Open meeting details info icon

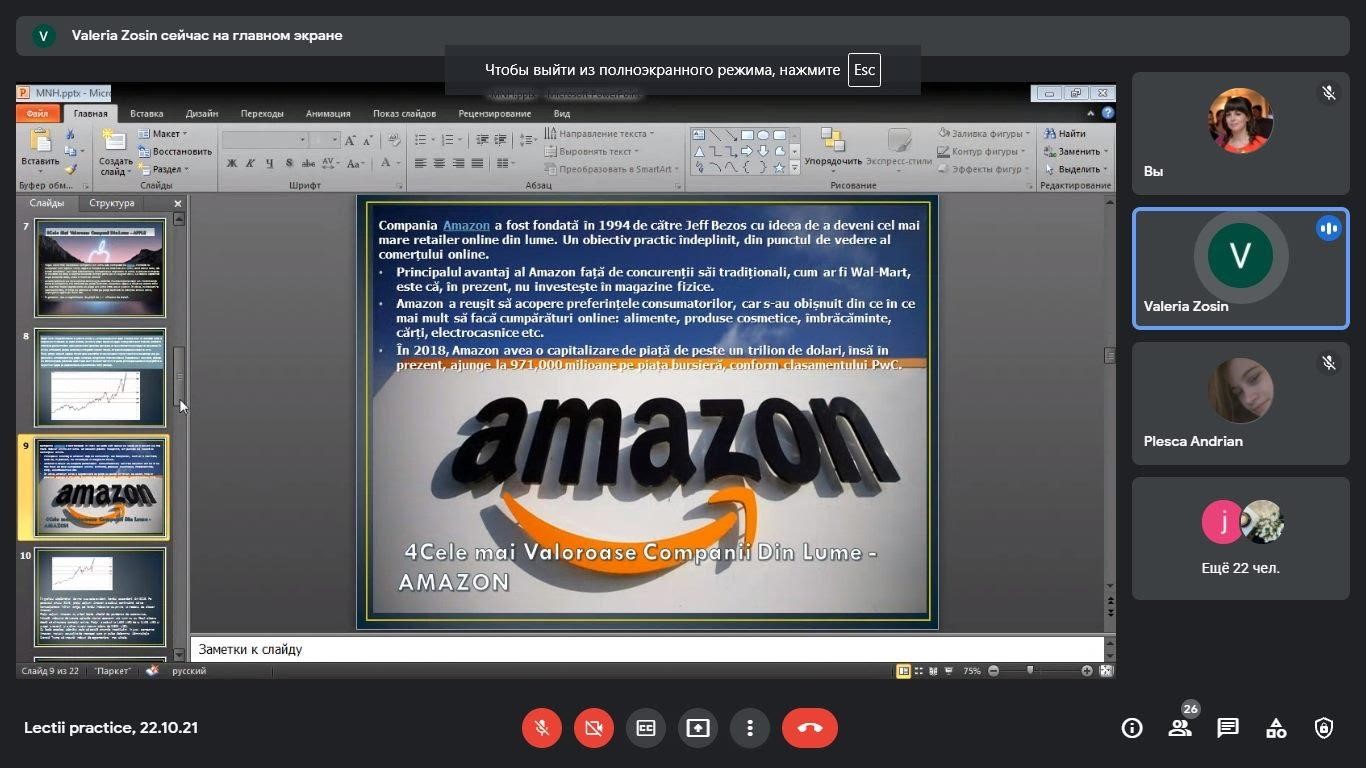click(1132, 728)
